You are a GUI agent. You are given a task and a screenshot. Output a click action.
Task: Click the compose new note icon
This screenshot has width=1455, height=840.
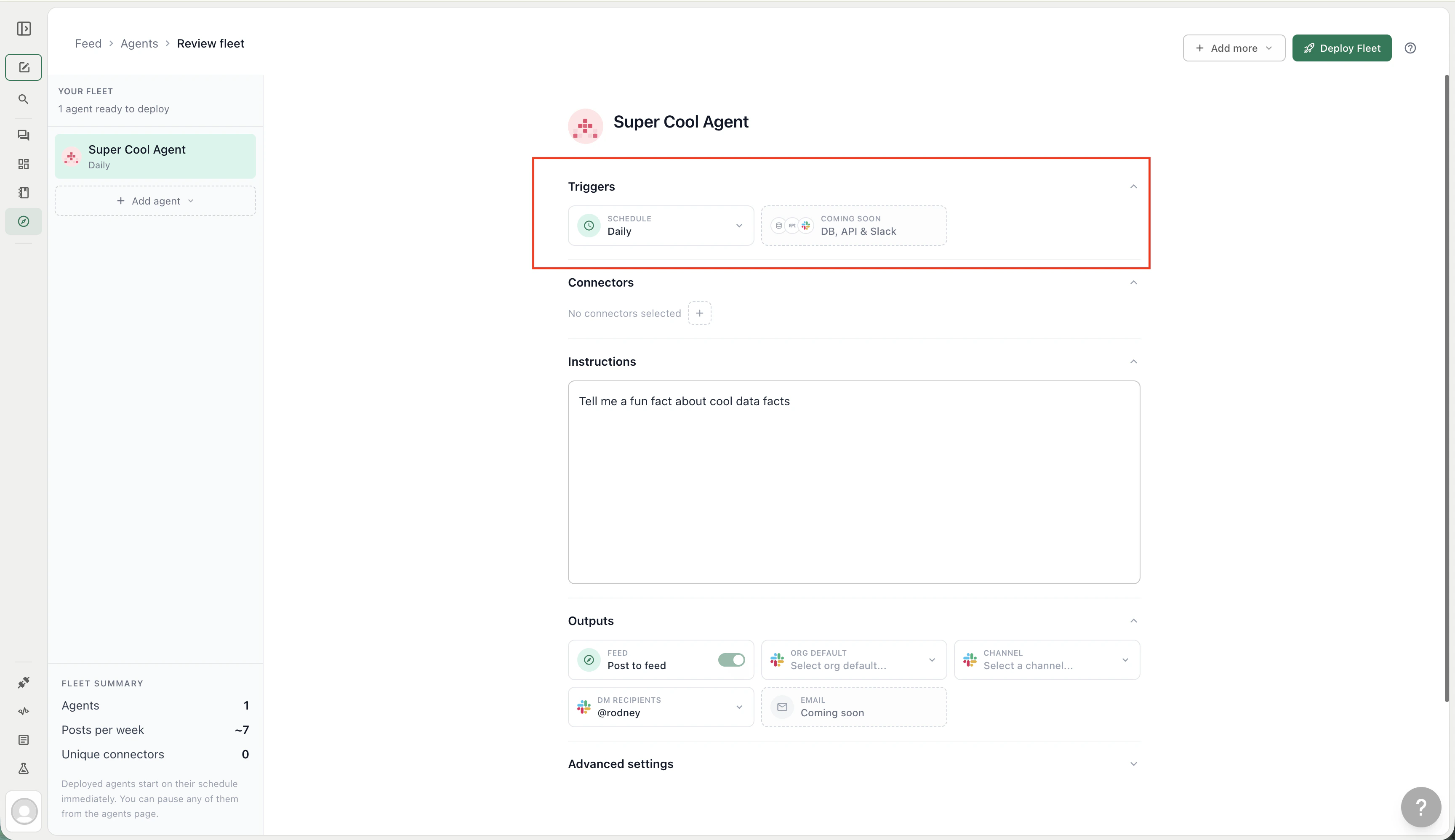pyautogui.click(x=24, y=67)
